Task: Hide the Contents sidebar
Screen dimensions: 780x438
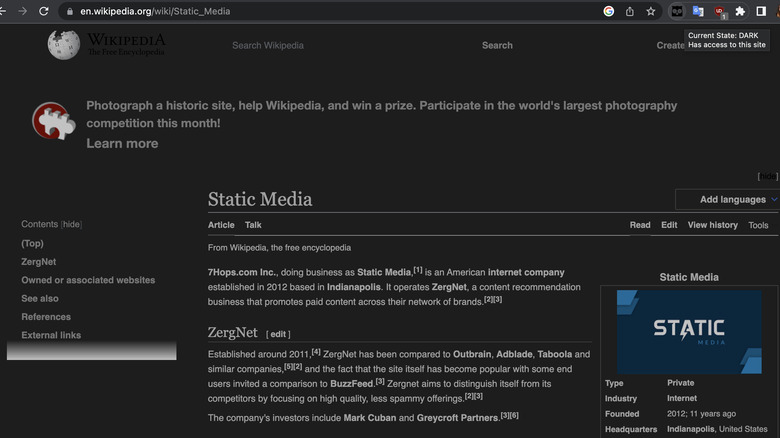Action: click(x=72, y=225)
